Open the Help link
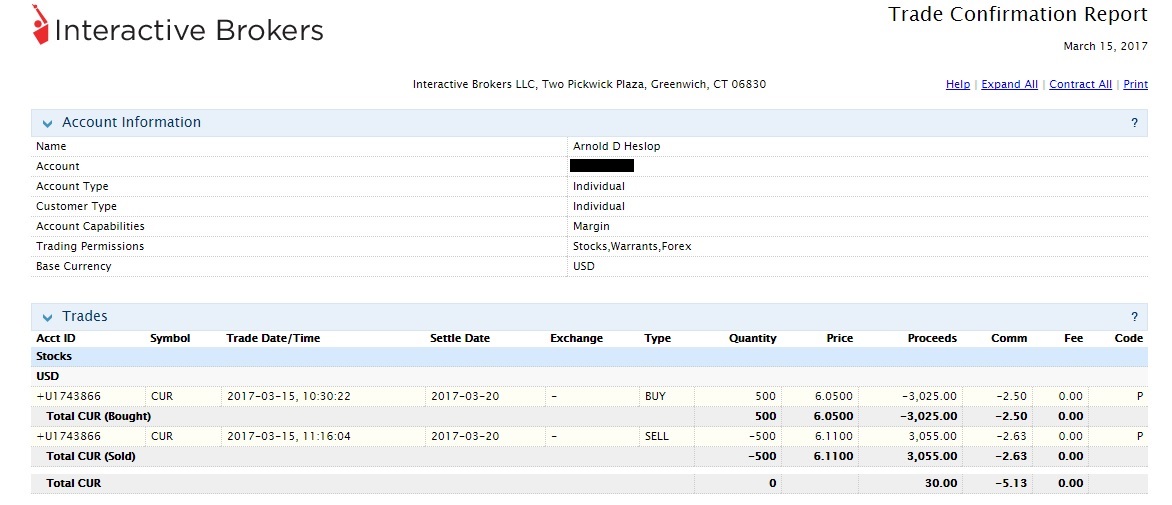 [957, 85]
